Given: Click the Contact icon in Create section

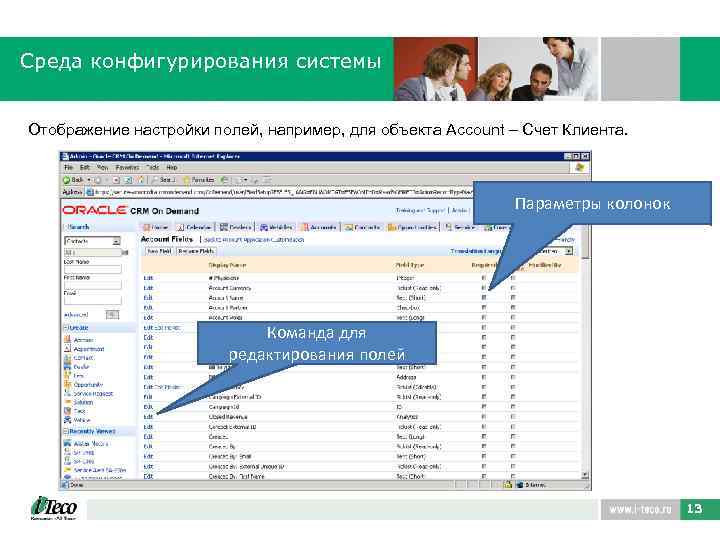Looking at the screenshot, I should click(68, 358).
